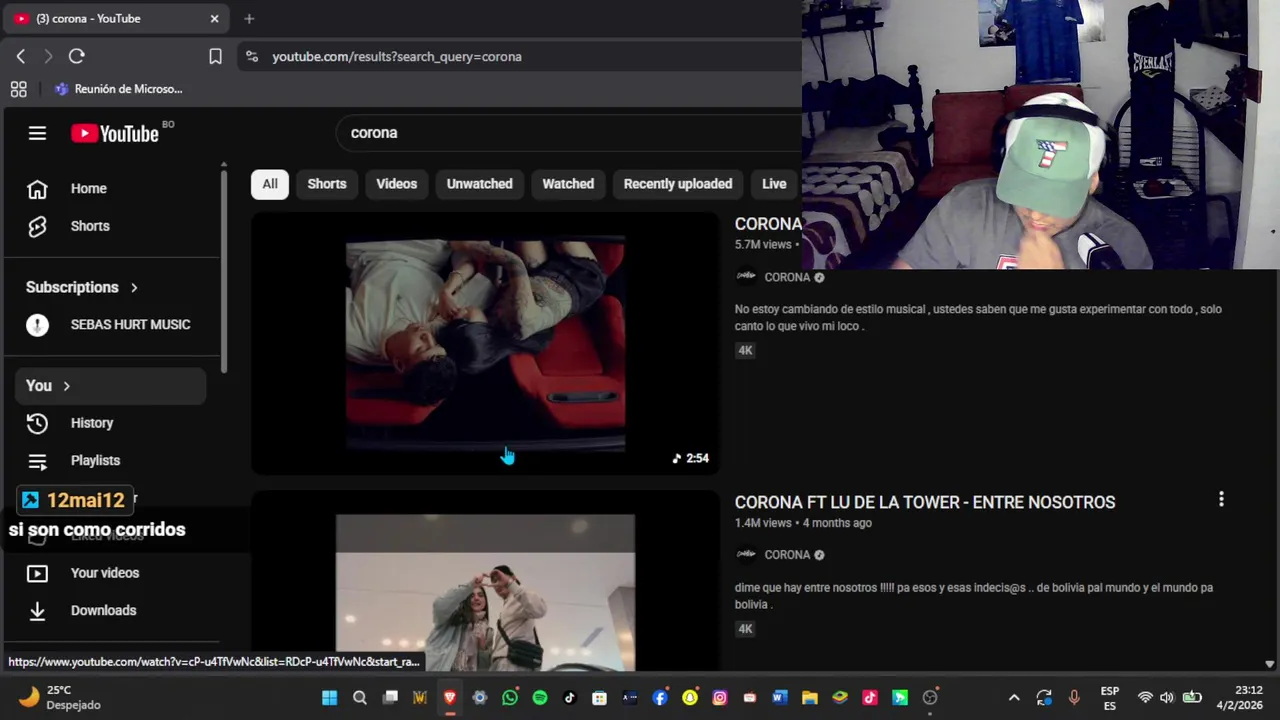Click the sidebar scrollbar thumb
Screen dimensions: 1280x720
224,270
